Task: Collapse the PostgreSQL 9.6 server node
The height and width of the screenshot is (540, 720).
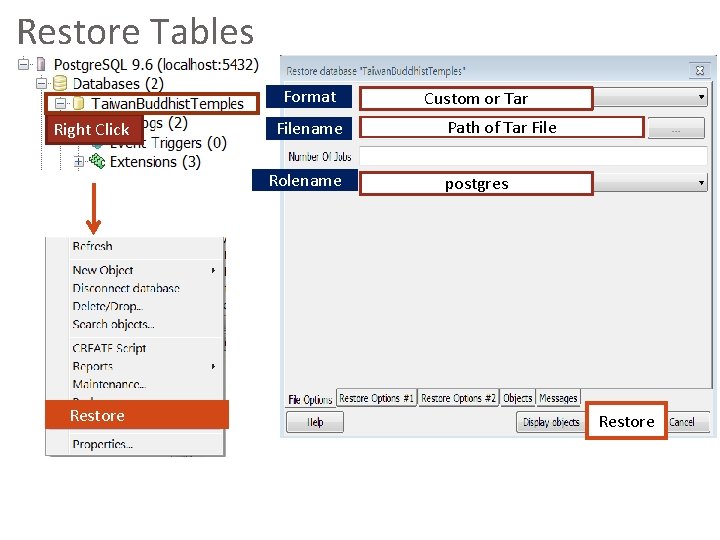Action: coord(23,64)
